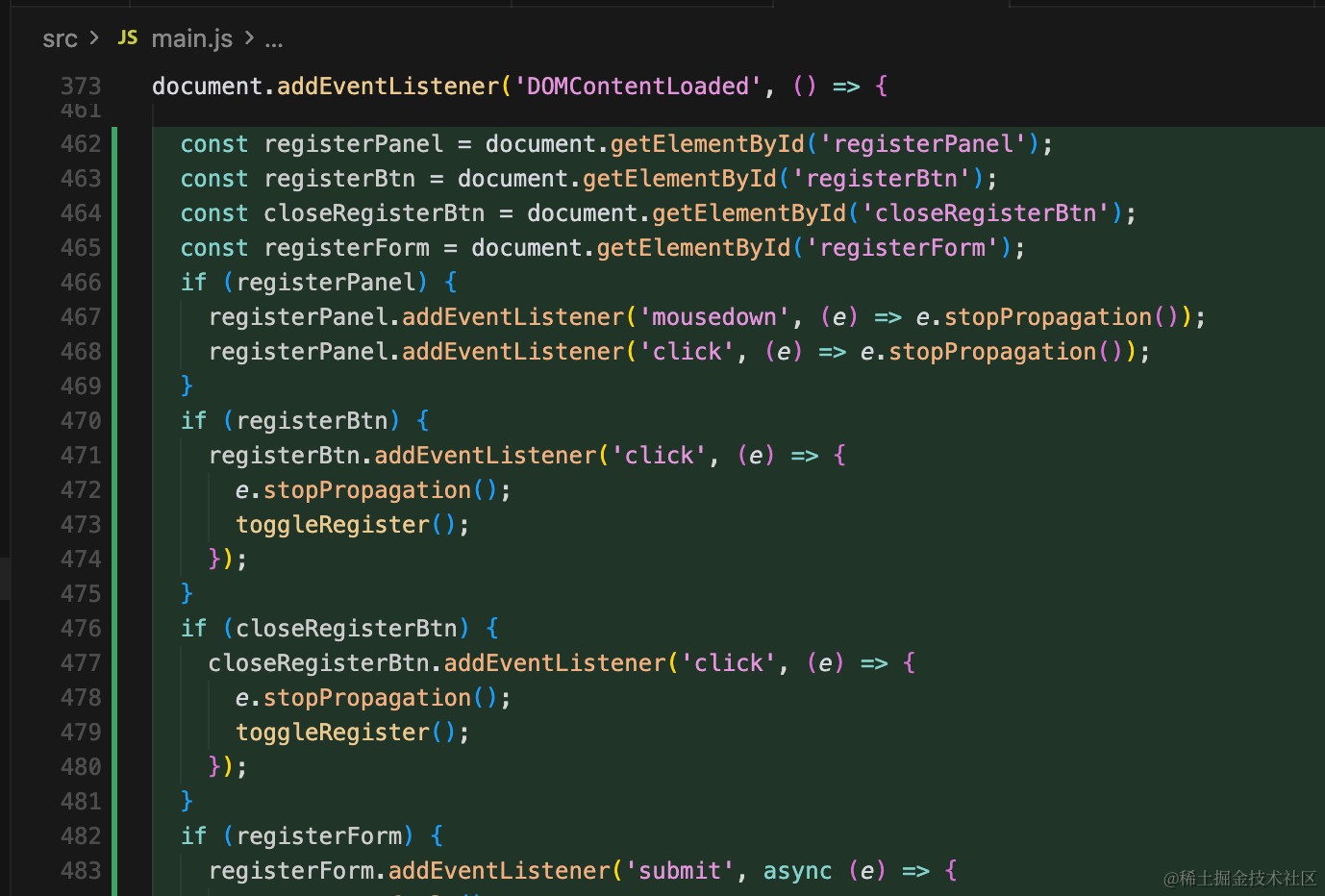Click the JS file icon in breadcrumb
The width and height of the screenshot is (1325, 896).
128,37
